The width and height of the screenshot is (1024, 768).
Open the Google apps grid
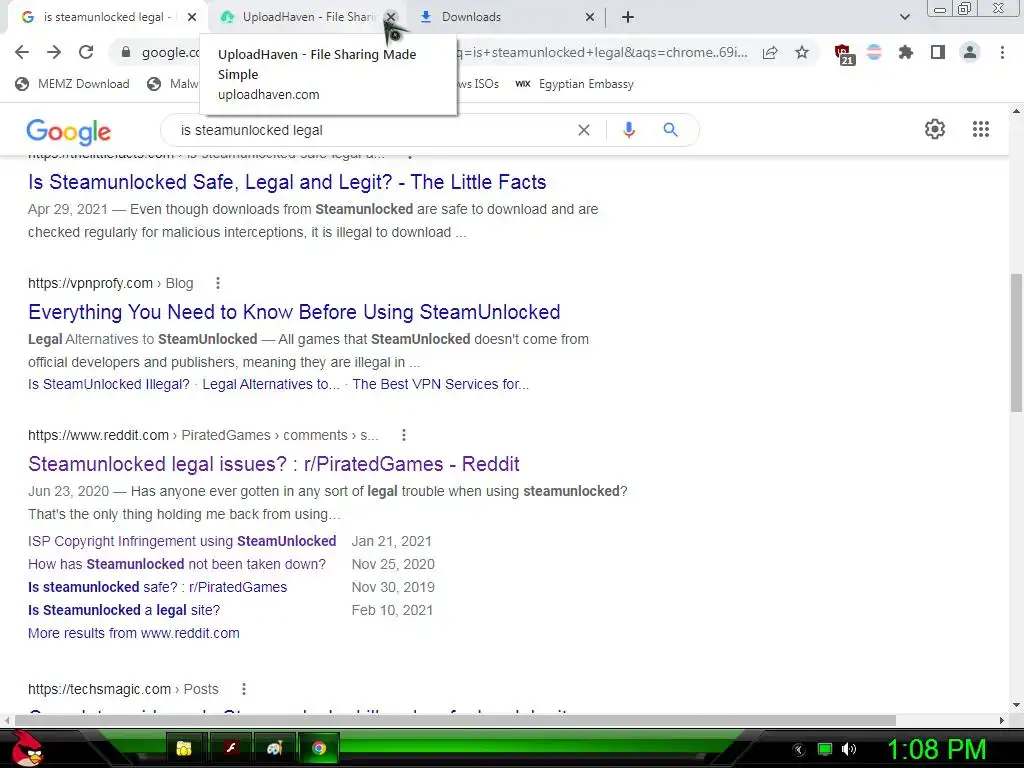click(x=980, y=129)
